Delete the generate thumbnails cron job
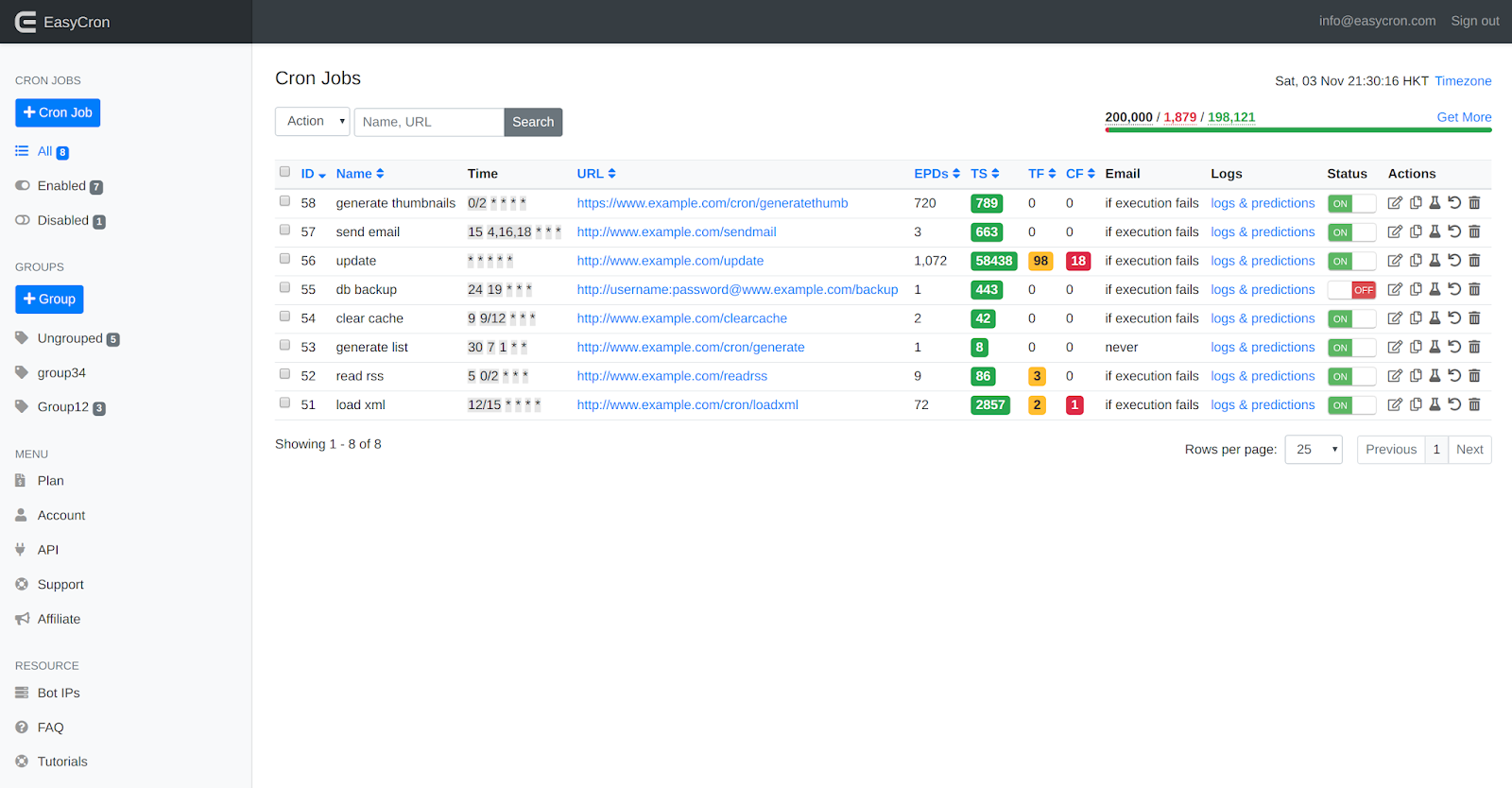1512x788 pixels. coord(1474,203)
